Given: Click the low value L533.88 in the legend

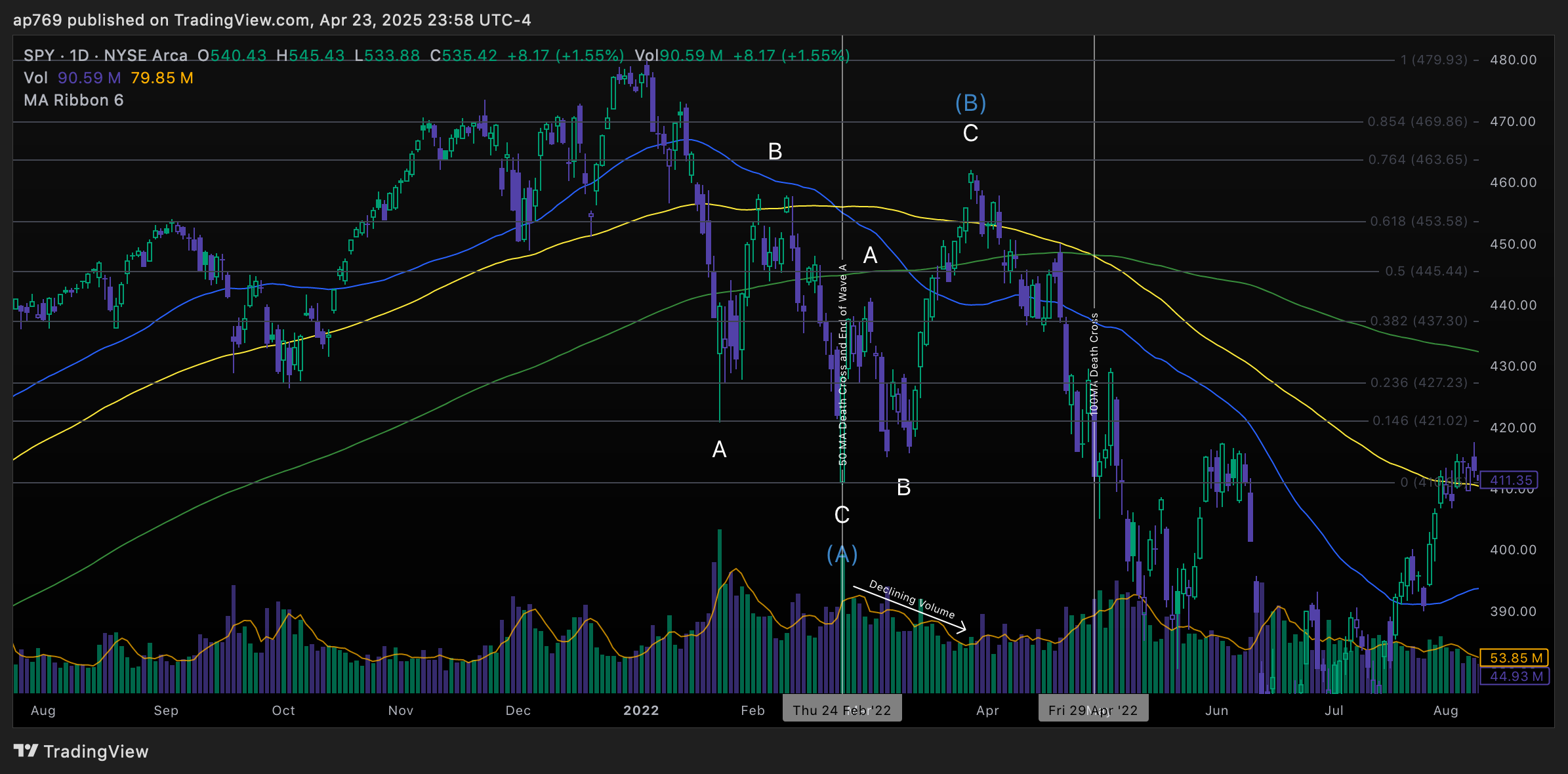Looking at the screenshot, I should click(x=387, y=56).
